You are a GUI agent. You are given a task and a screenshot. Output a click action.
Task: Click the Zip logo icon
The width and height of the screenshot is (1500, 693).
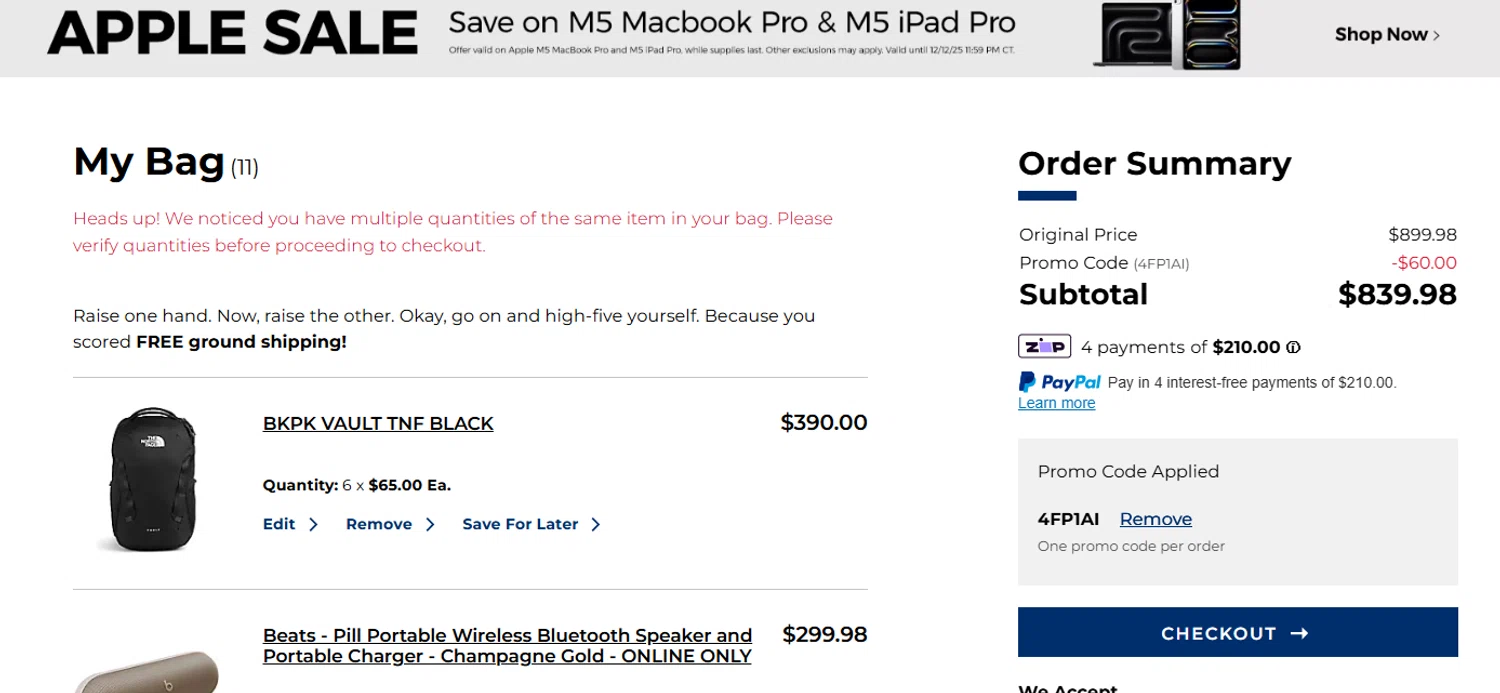click(x=1044, y=346)
